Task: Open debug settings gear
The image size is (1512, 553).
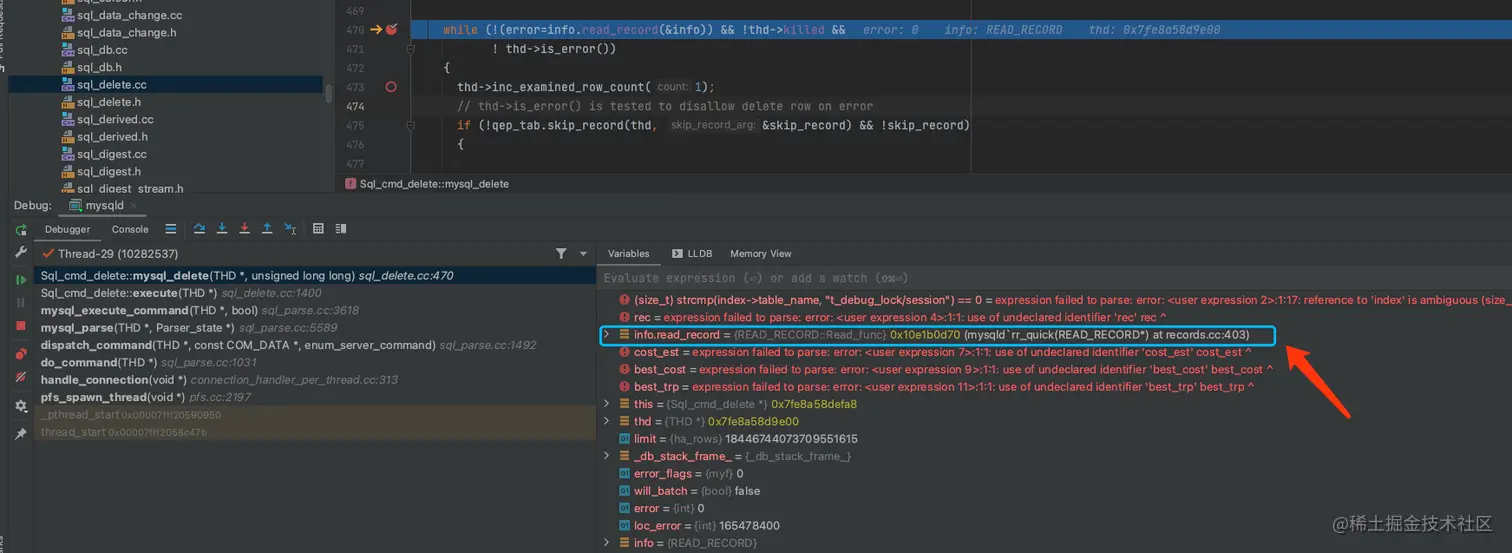Action: click(x=21, y=406)
